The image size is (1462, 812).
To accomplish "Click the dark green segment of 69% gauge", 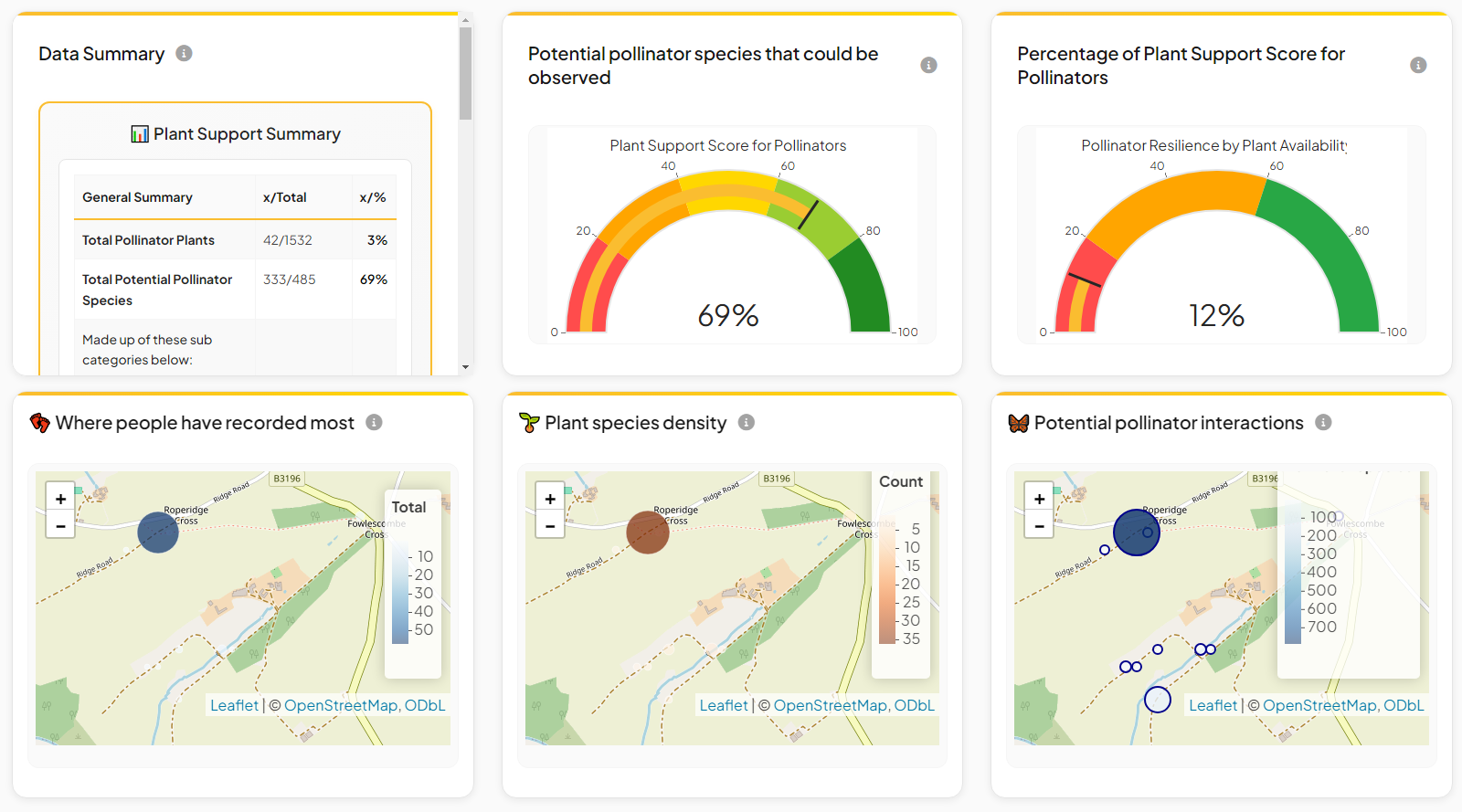I will (864, 288).
